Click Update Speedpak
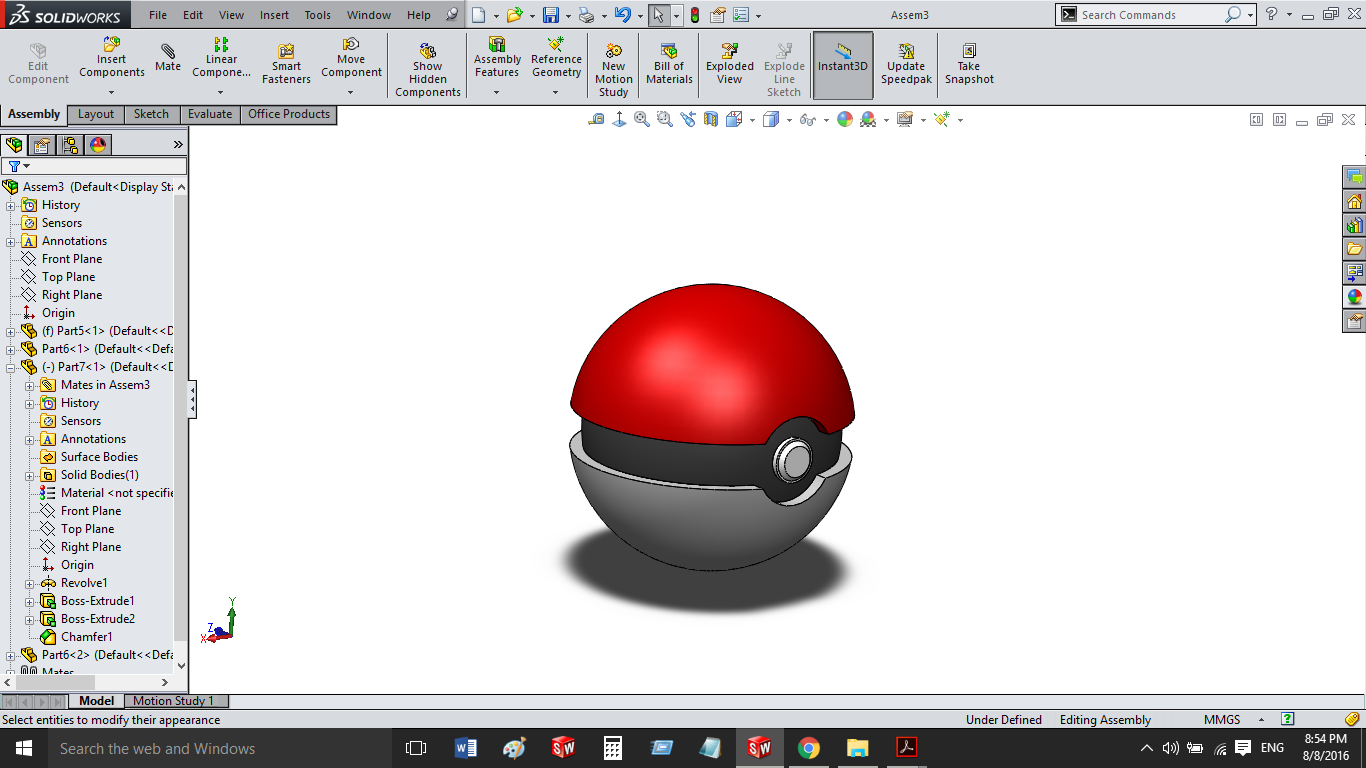This screenshot has height=768, width=1366. click(906, 65)
